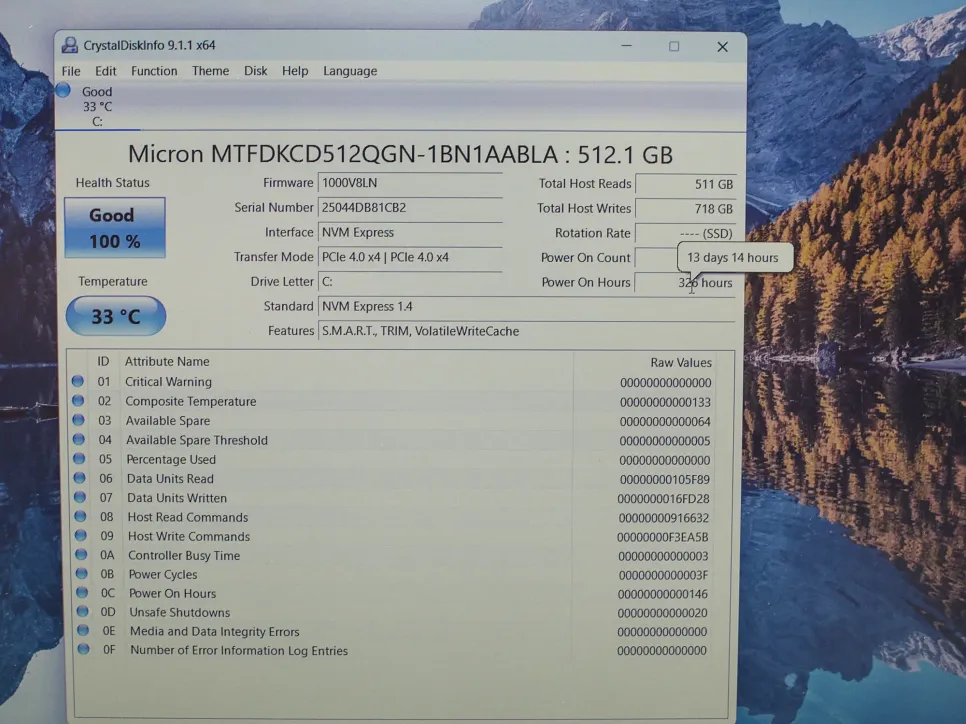Open the Function menu
The image size is (966, 724).
[x=154, y=71]
